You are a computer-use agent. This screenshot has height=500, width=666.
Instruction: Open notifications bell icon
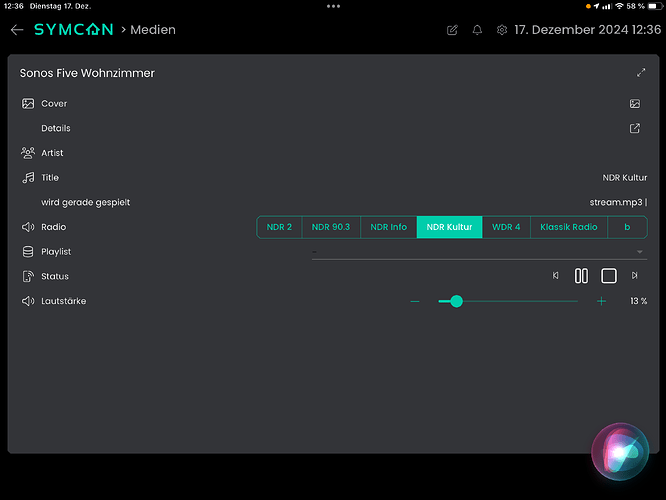click(x=477, y=30)
